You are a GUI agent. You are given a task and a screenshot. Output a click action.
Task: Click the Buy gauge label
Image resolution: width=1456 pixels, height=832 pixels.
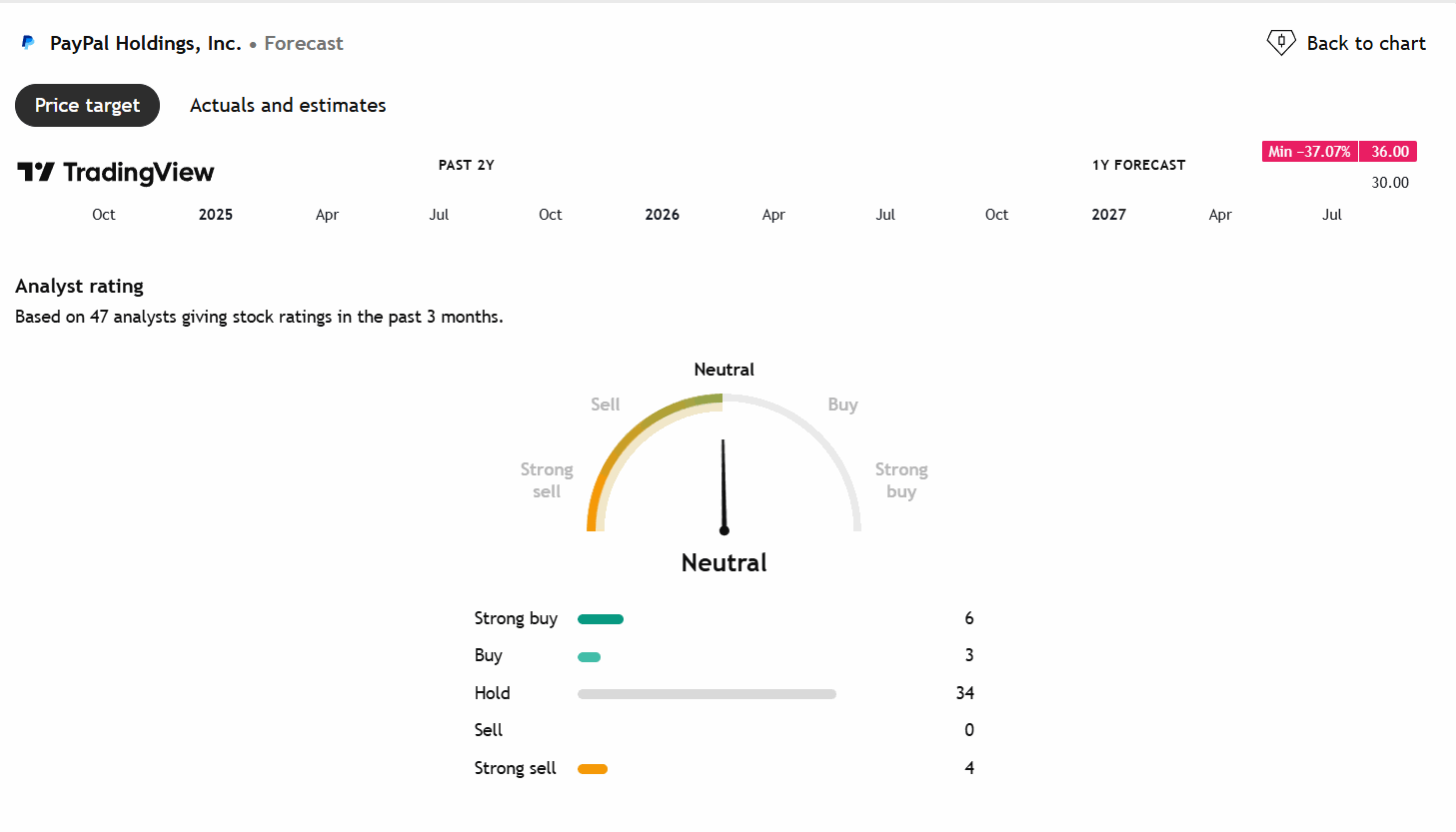842,405
